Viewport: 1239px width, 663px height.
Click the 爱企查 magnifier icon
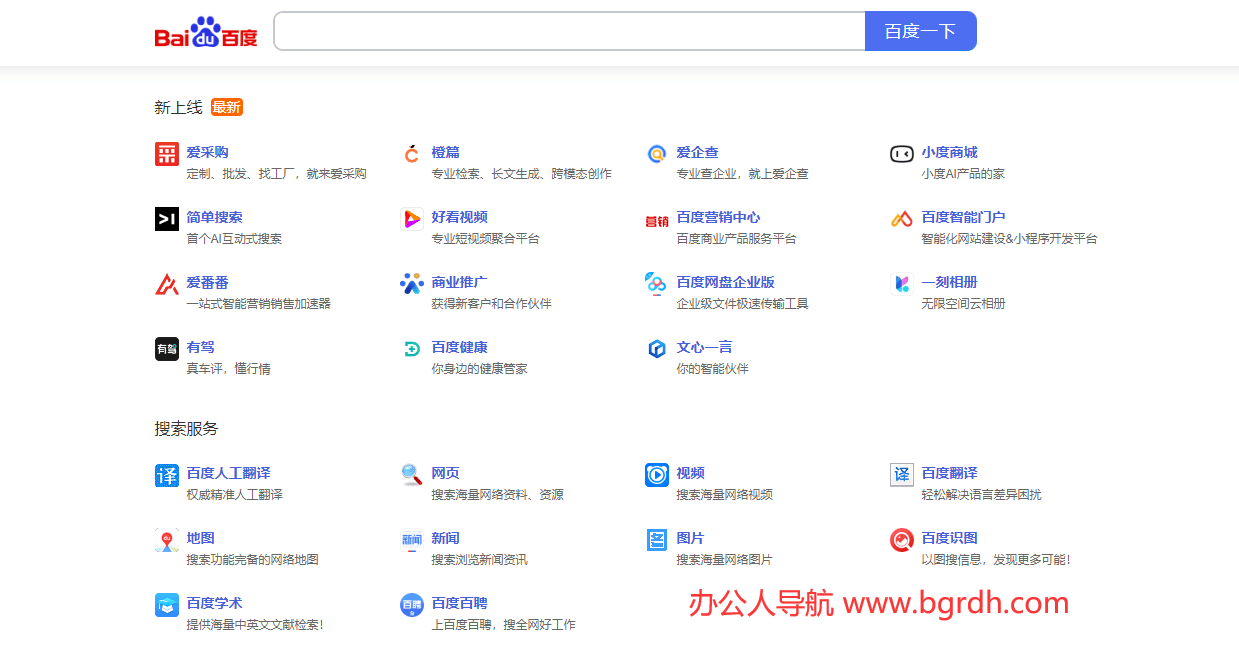coord(656,153)
